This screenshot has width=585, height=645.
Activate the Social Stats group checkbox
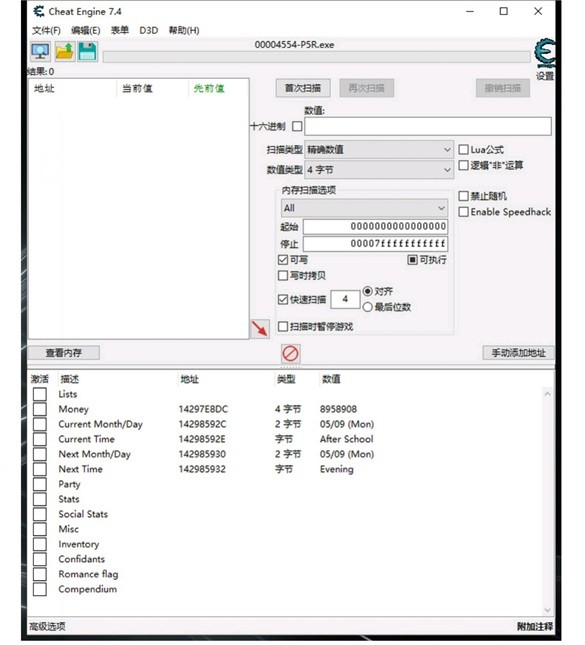pos(40,514)
